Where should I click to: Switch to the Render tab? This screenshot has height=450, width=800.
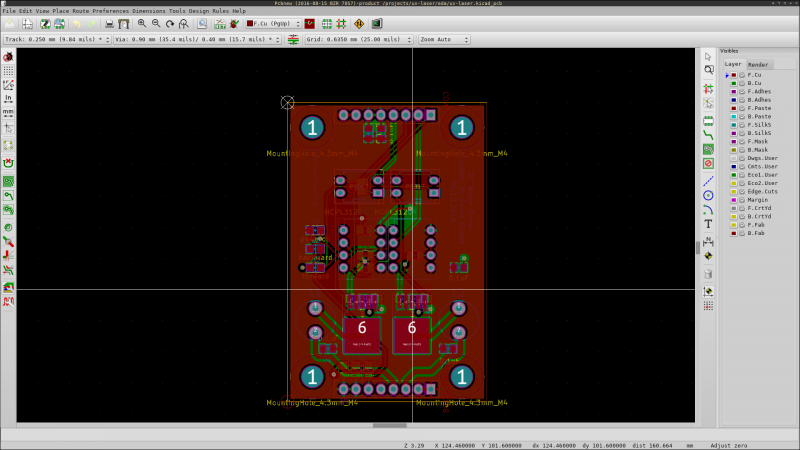(x=758, y=65)
